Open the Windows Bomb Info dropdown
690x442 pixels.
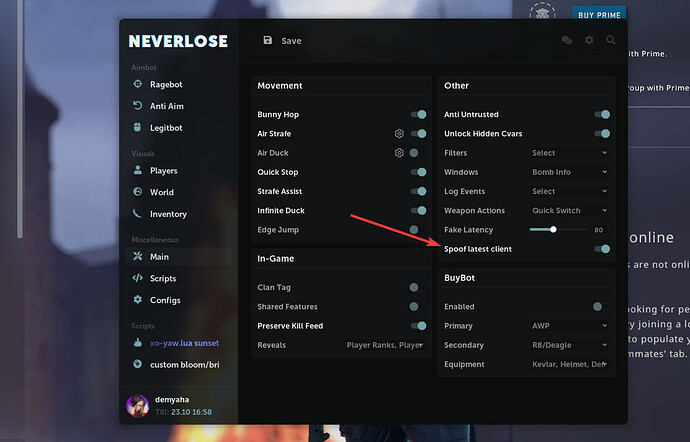coord(569,172)
